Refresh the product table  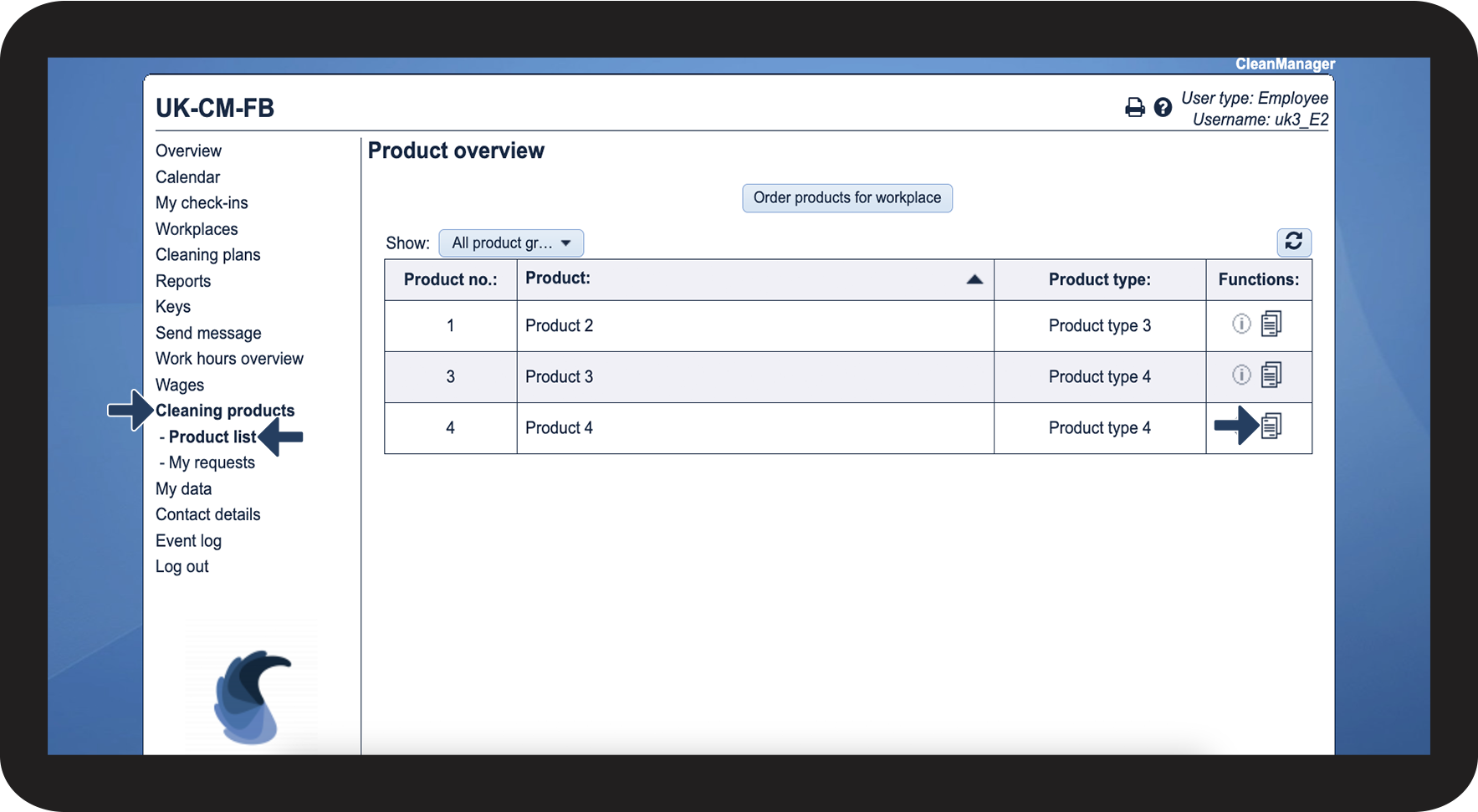[x=1293, y=243]
